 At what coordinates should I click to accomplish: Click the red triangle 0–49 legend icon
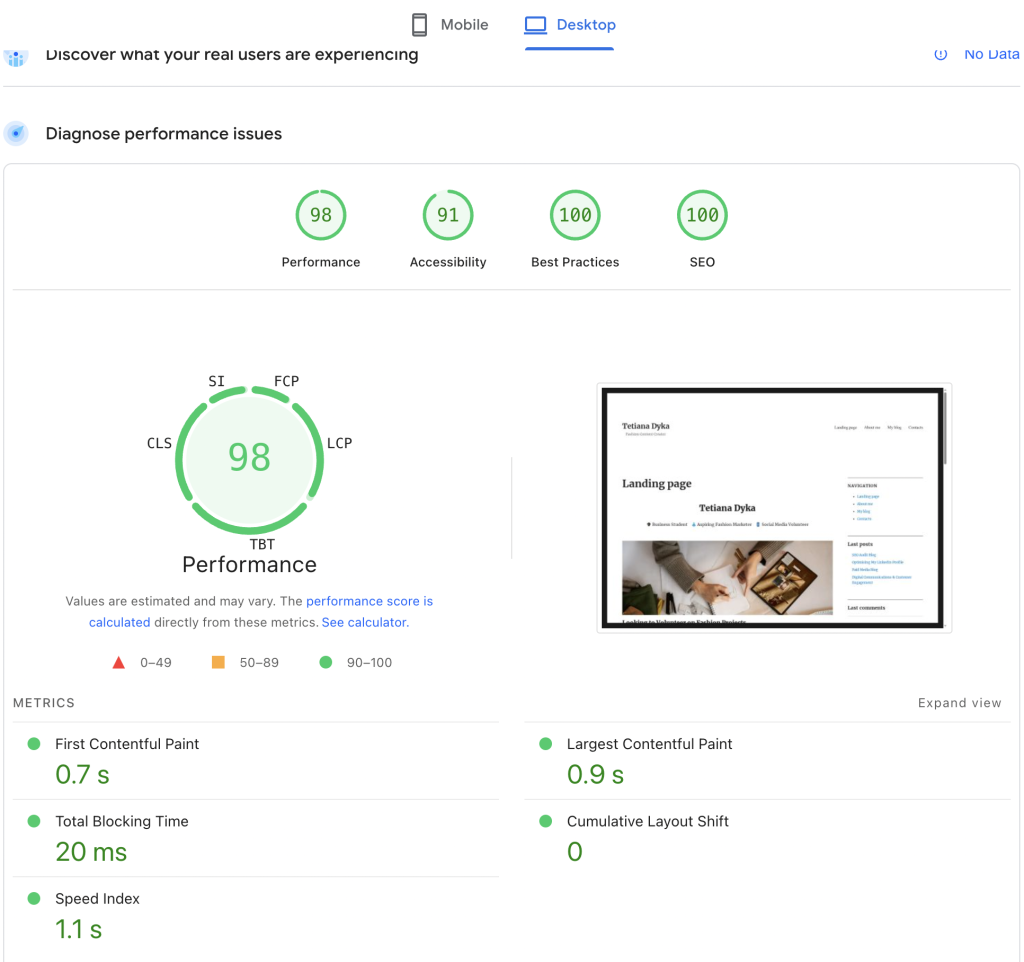pos(119,662)
